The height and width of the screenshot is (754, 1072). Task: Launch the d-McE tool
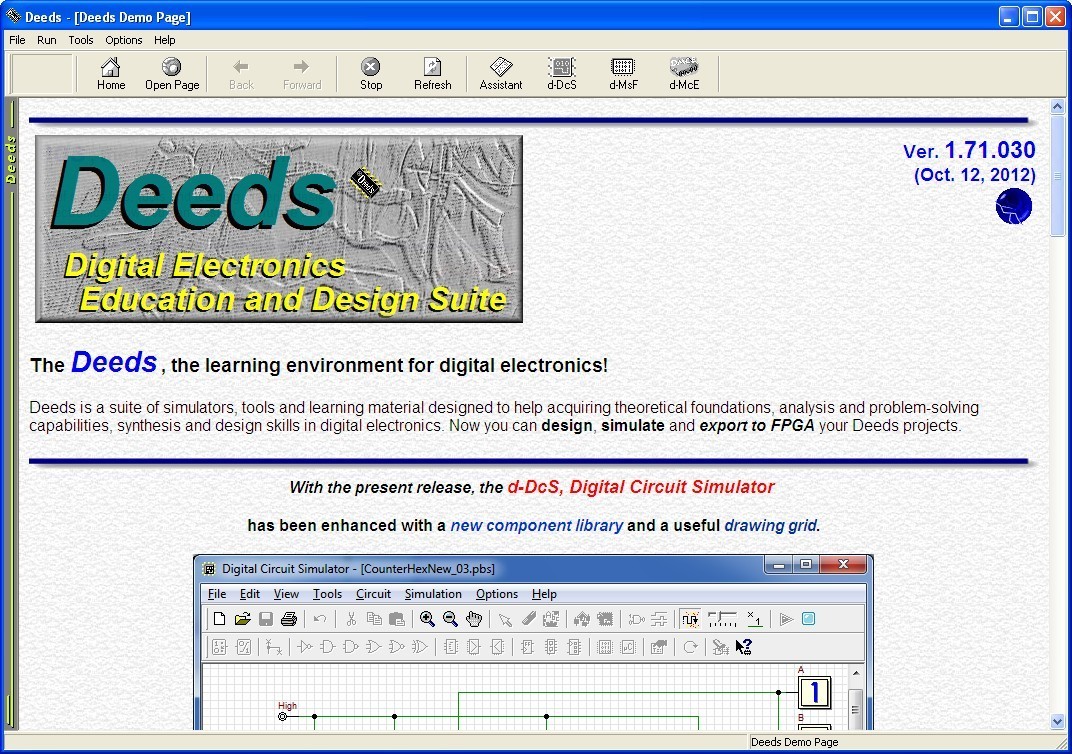(684, 74)
